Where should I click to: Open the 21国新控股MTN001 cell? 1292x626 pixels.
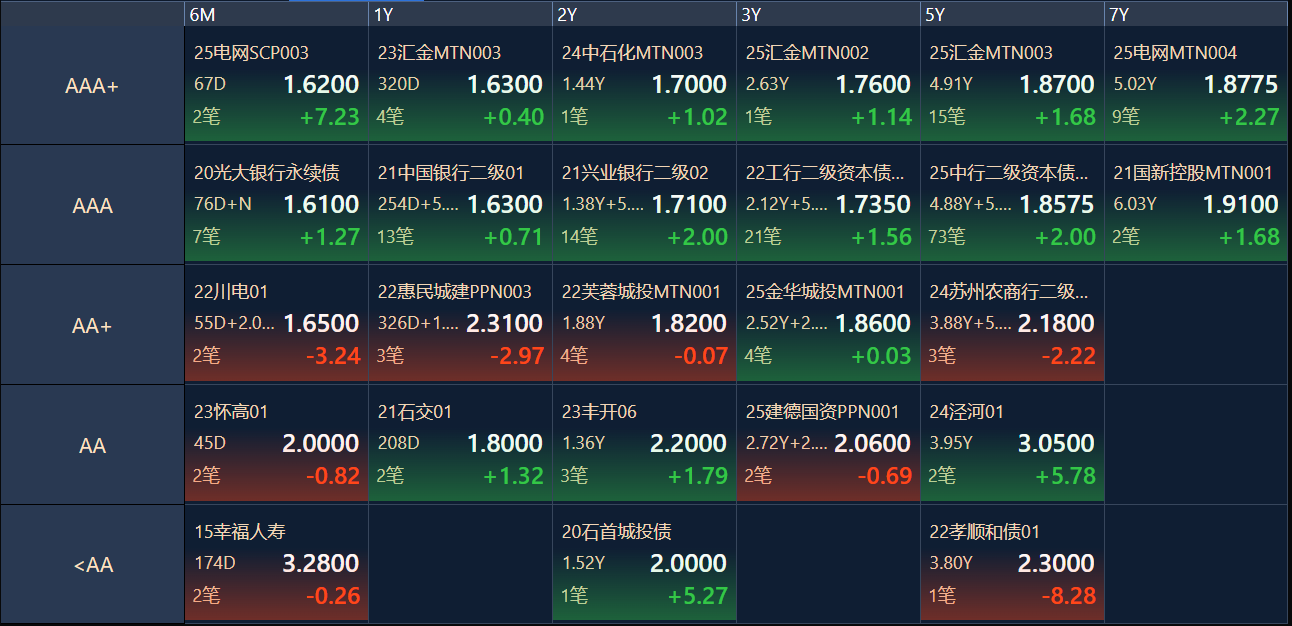pyautogui.click(x=1196, y=205)
